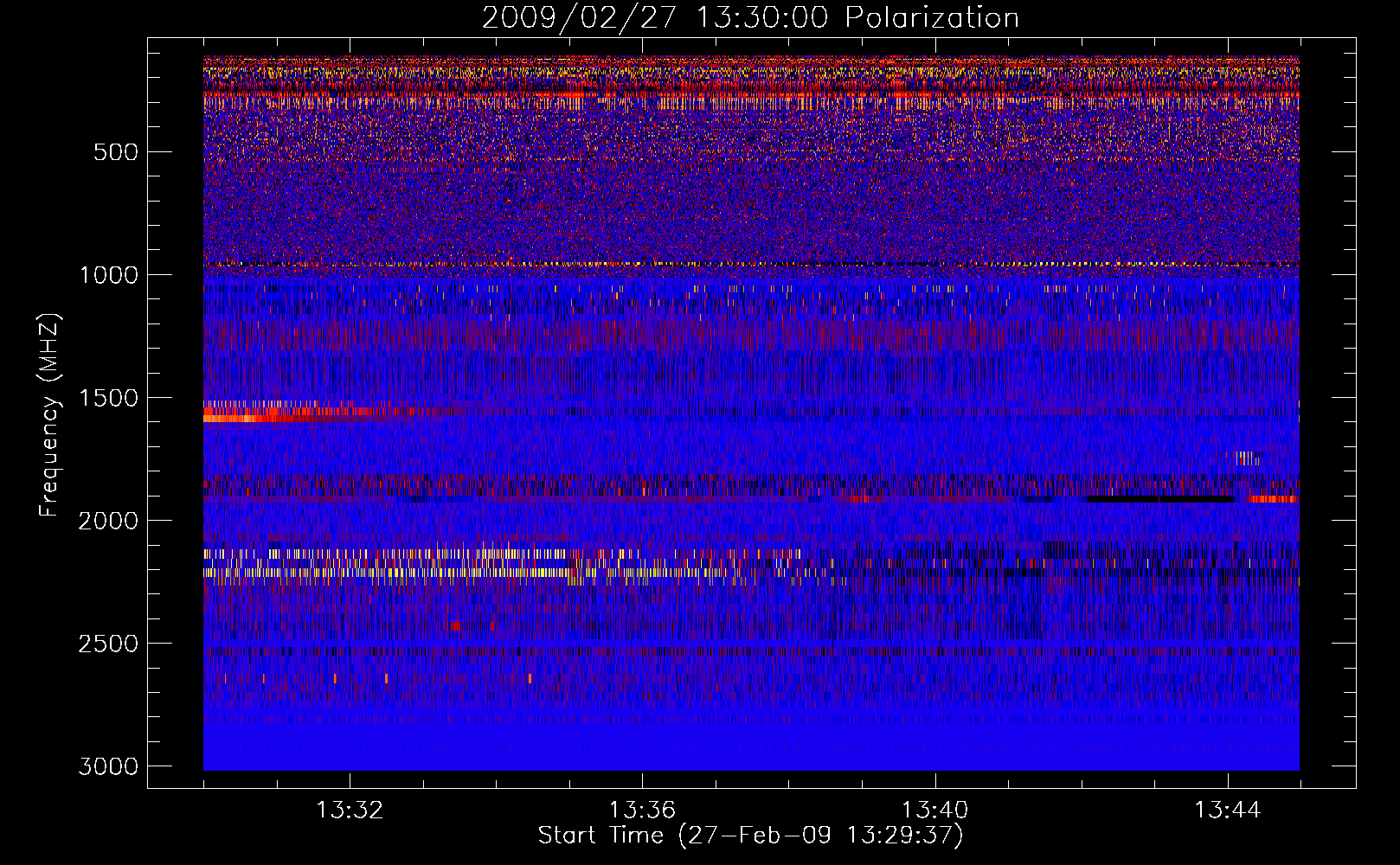1400x865 pixels.
Task: Select the 1500 frequency tick label
Action: [x=108, y=398]
